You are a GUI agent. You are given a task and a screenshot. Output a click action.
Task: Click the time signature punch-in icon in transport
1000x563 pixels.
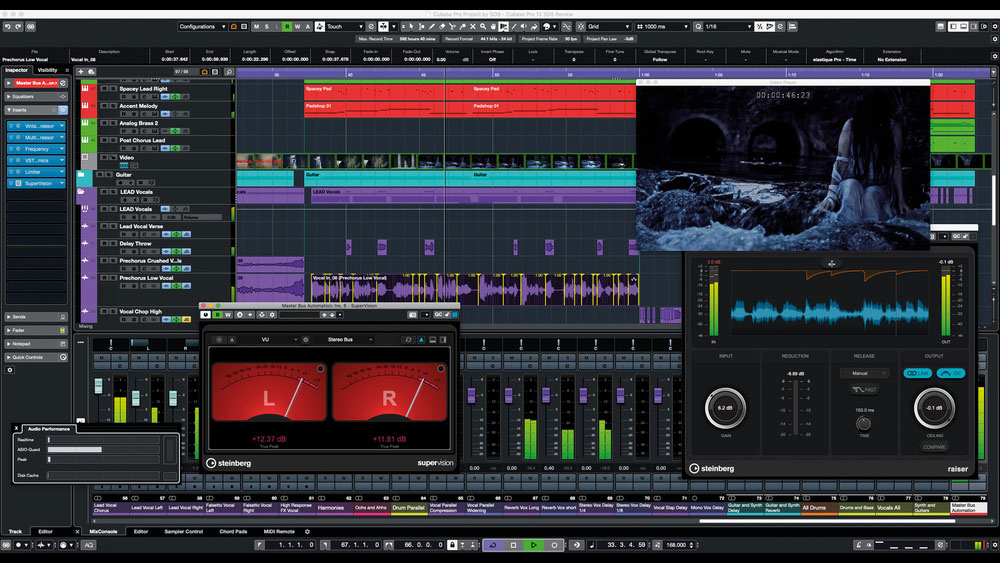(x=462, y=545)
